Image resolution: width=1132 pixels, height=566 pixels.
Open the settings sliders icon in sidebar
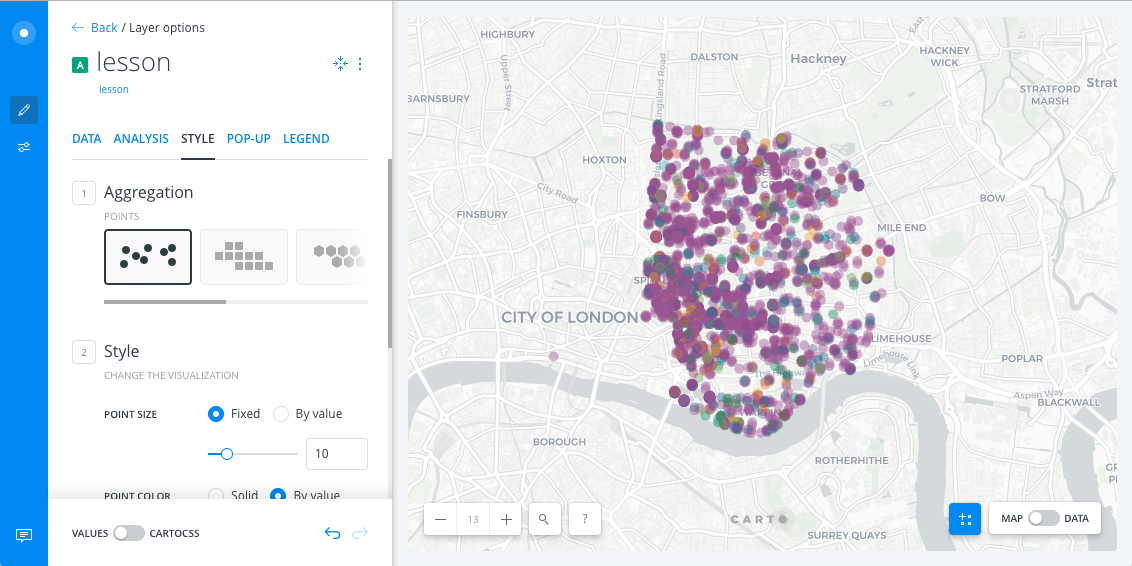24,147
